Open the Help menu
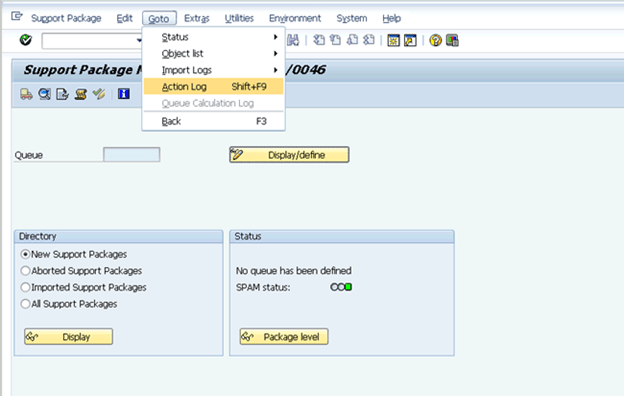This screenshot has height=396, width=624. tap(392, 18)
